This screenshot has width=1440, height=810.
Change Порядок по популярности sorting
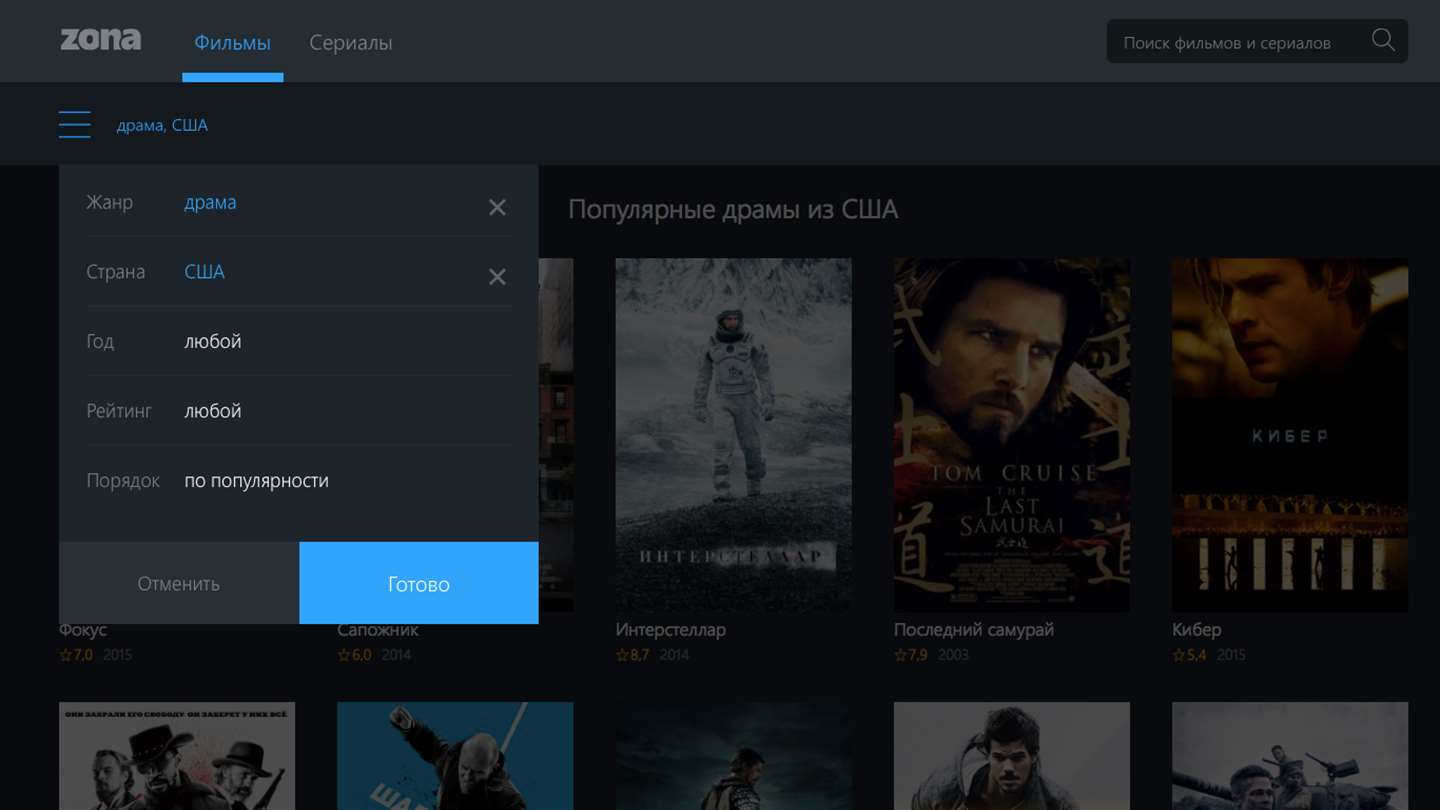pos(299,480)
